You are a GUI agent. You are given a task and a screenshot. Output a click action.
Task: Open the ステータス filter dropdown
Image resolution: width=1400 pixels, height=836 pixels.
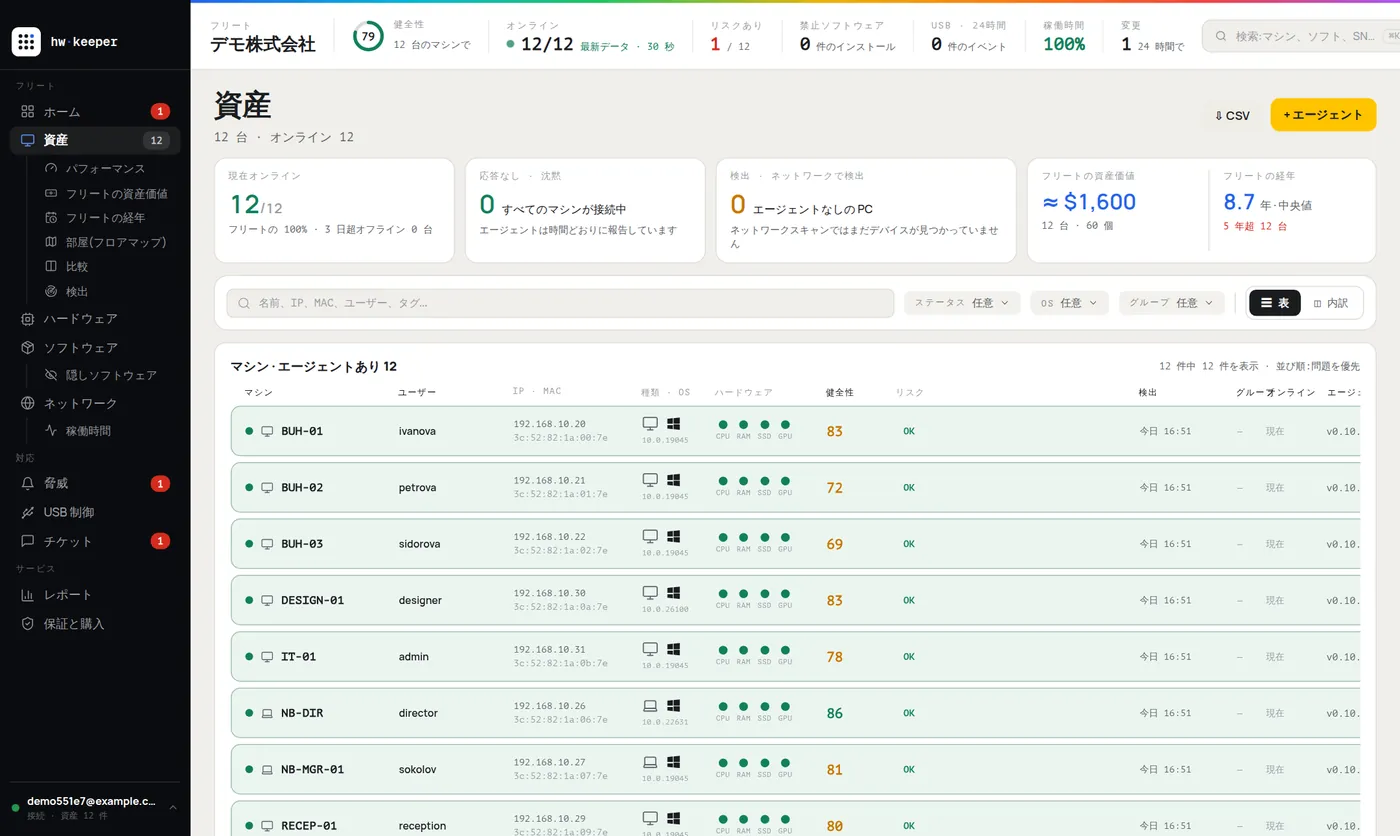pyautogui.click(x=963, y=303)
